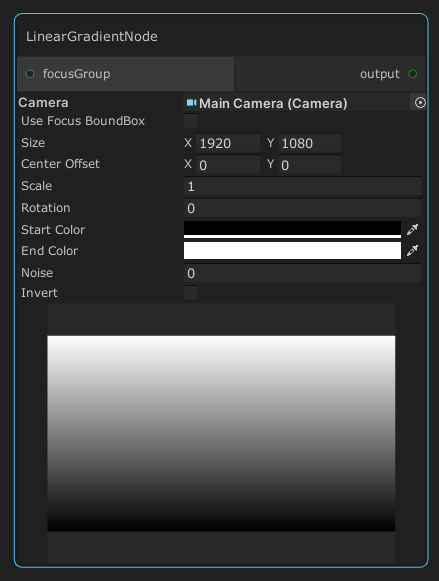Click the Noise property label

(x=37, y=273)
